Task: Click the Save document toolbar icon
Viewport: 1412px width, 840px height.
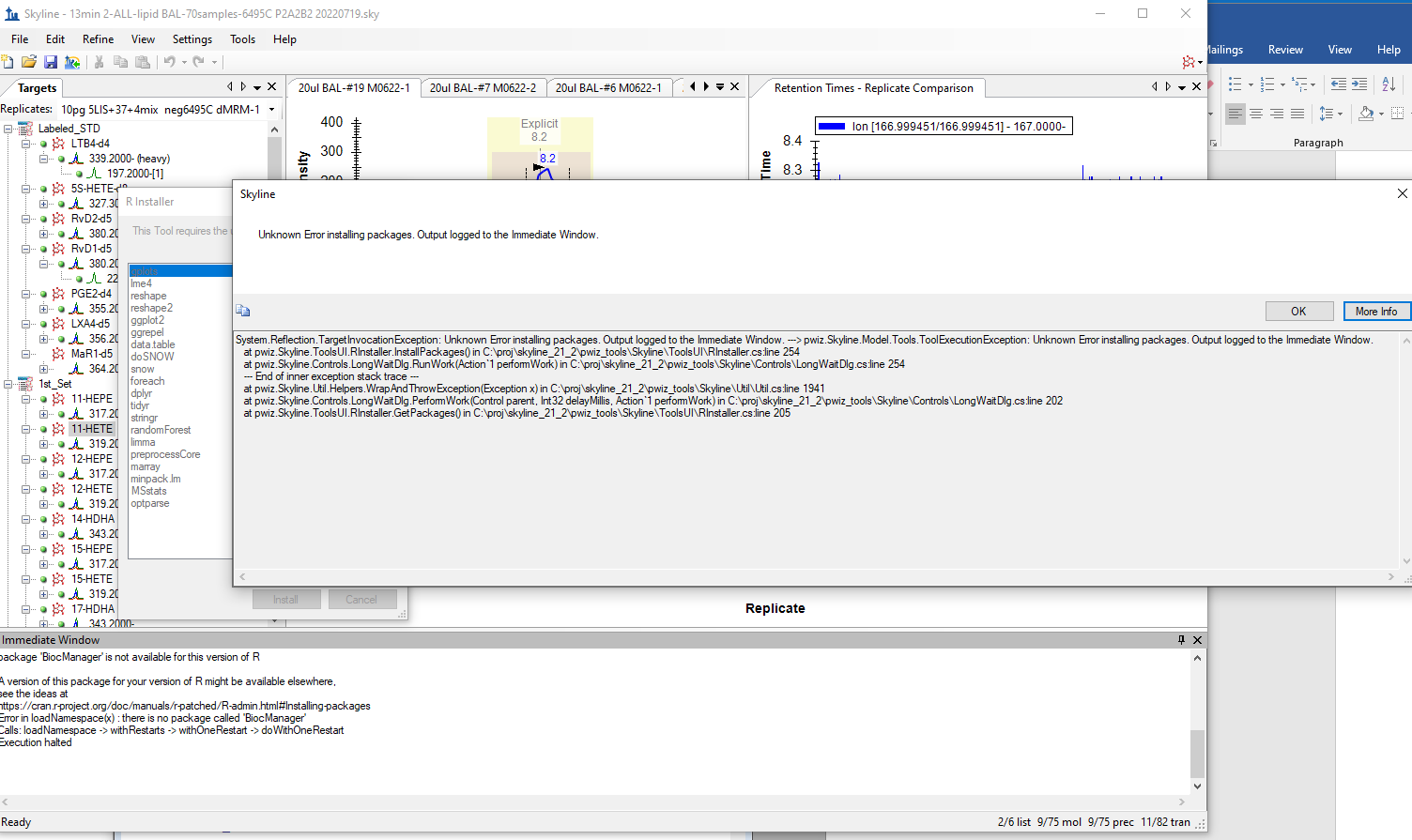Action: coord(51,62)
